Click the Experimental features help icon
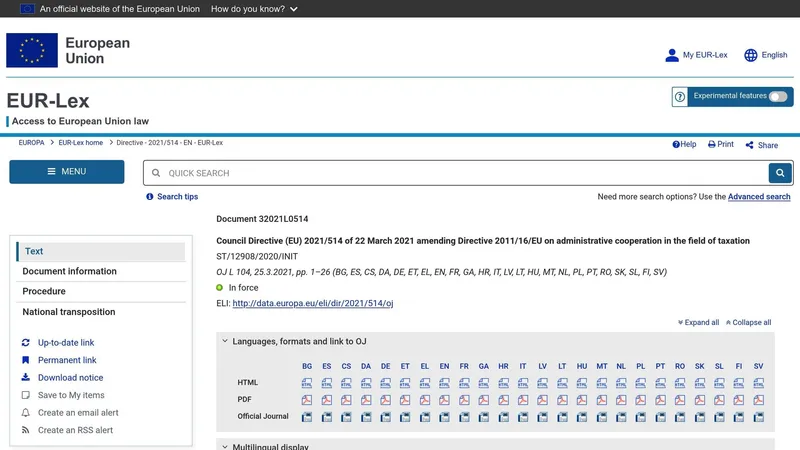Screen dimensions: 800x450 tap(680, 97)
